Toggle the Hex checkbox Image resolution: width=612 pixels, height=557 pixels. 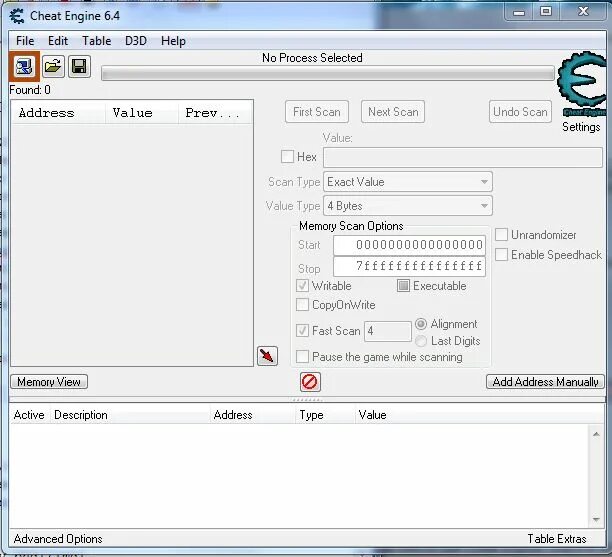[x=287, y=157]
